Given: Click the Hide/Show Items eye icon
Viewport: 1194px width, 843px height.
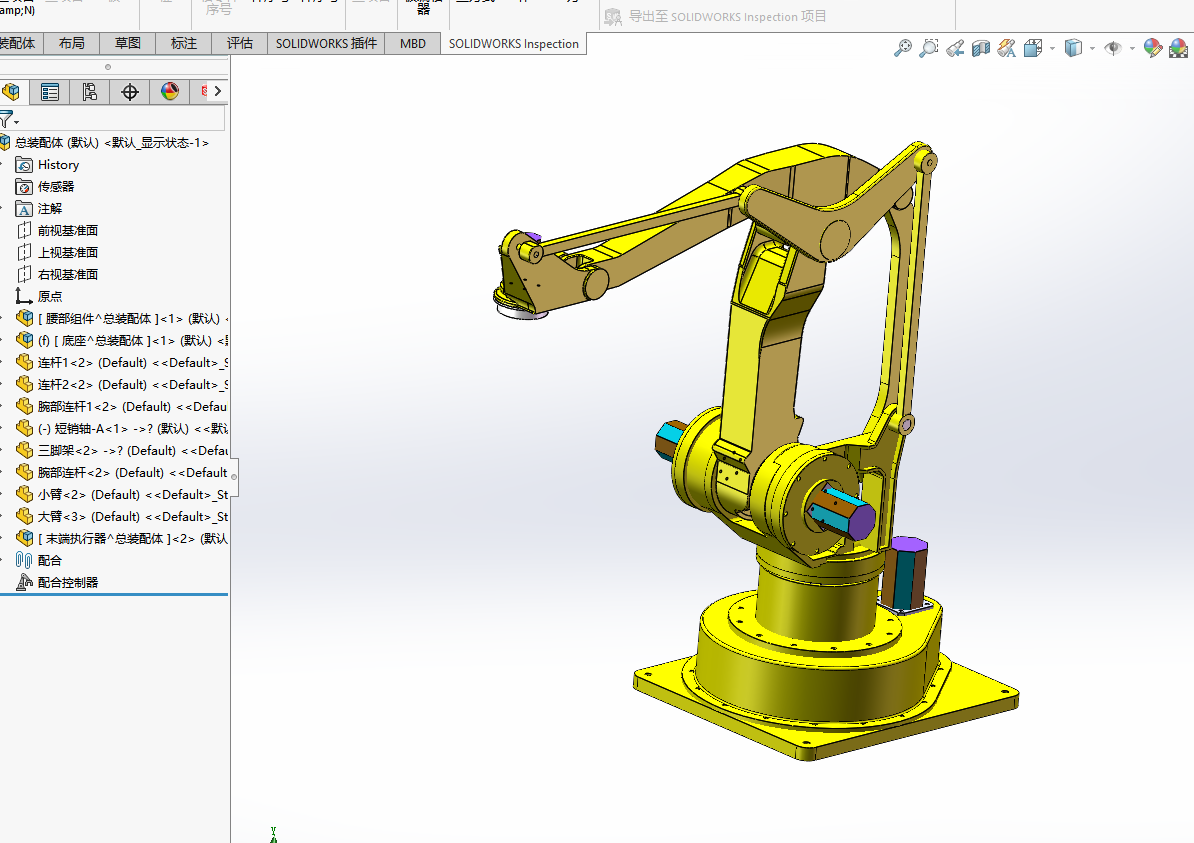Looking at the screenshot, I should pos(1113,49).
